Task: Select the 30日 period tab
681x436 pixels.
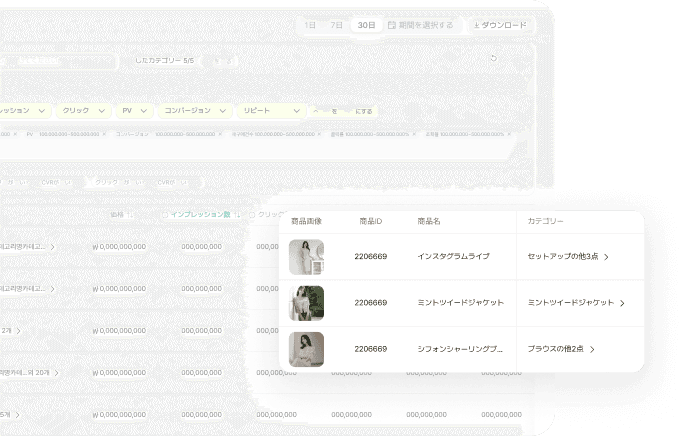Action: (366, 25)
